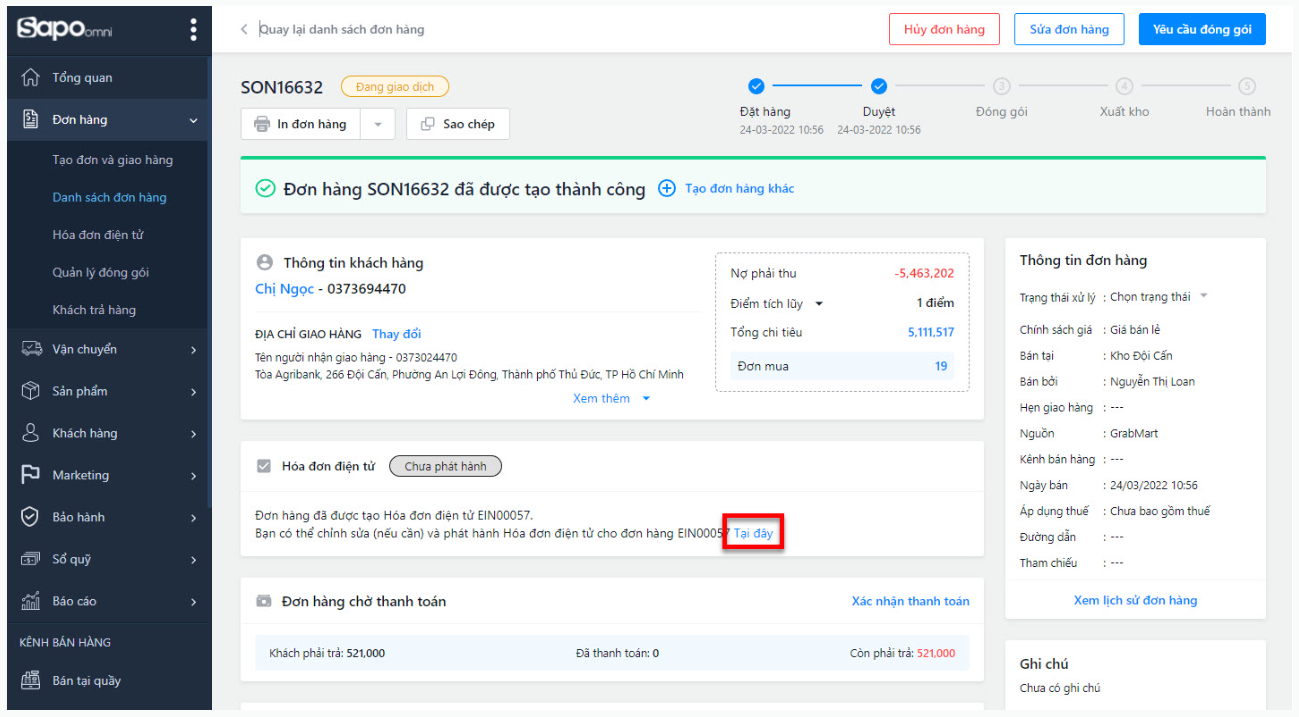Click the Nợ phải thu value -5,463,202

coord(924,273)
